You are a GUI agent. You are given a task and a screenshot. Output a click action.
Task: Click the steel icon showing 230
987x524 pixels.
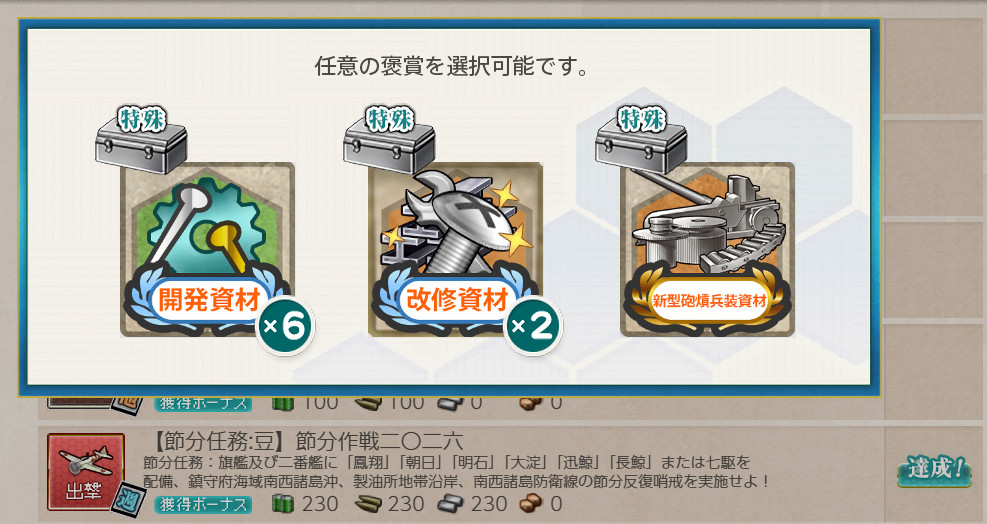[450, 504]
